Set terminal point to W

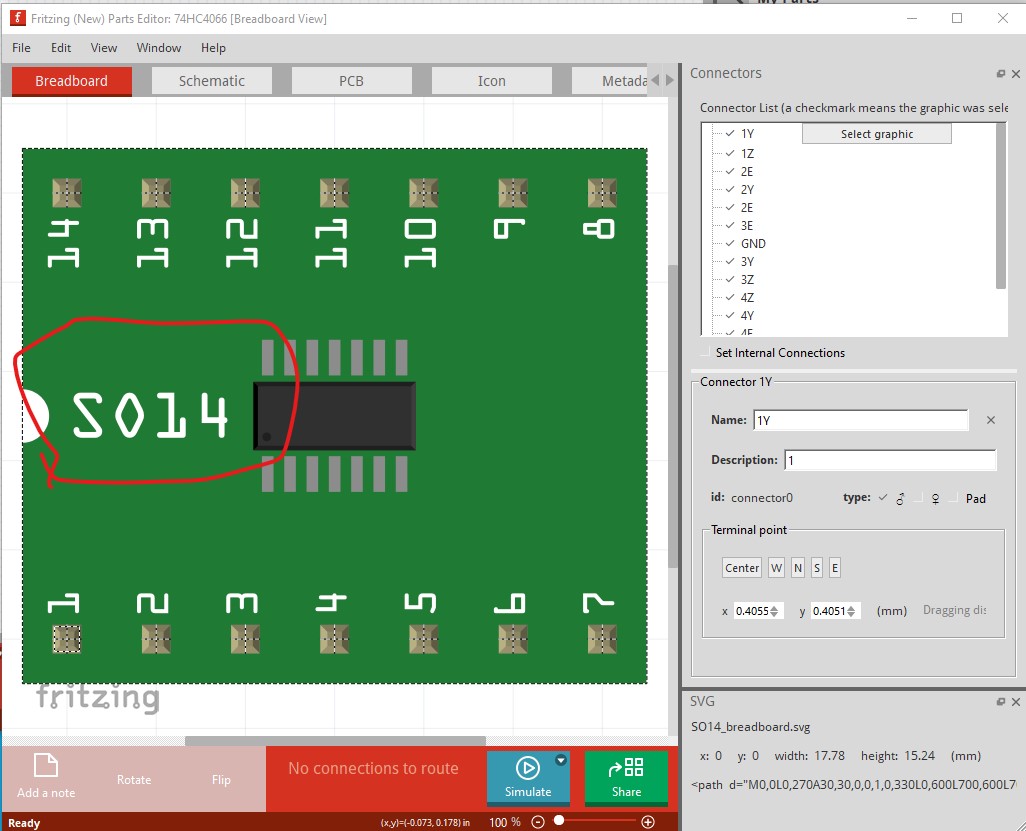(776, 568)
